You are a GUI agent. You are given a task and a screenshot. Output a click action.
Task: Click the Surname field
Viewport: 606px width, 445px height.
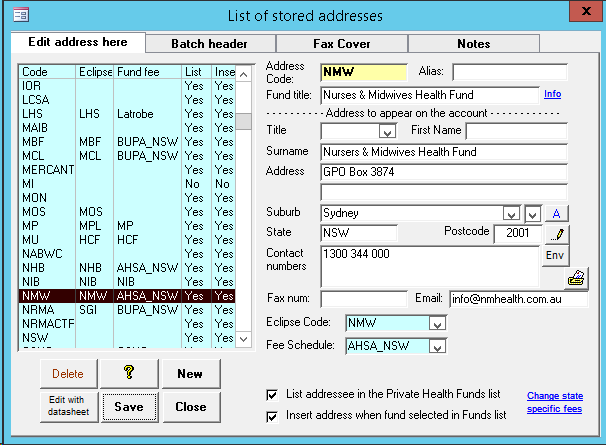click(x=444, y=152)
